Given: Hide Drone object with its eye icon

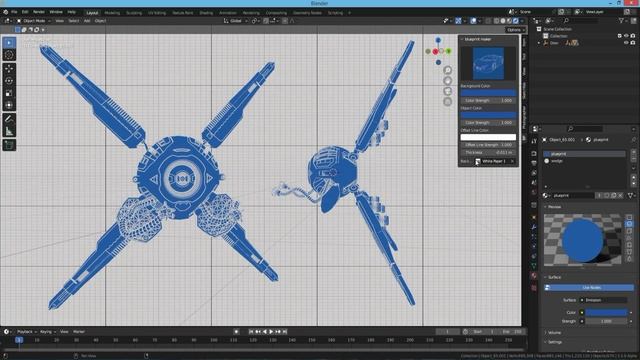Looking at the screenshot, I should pos(626,43).
